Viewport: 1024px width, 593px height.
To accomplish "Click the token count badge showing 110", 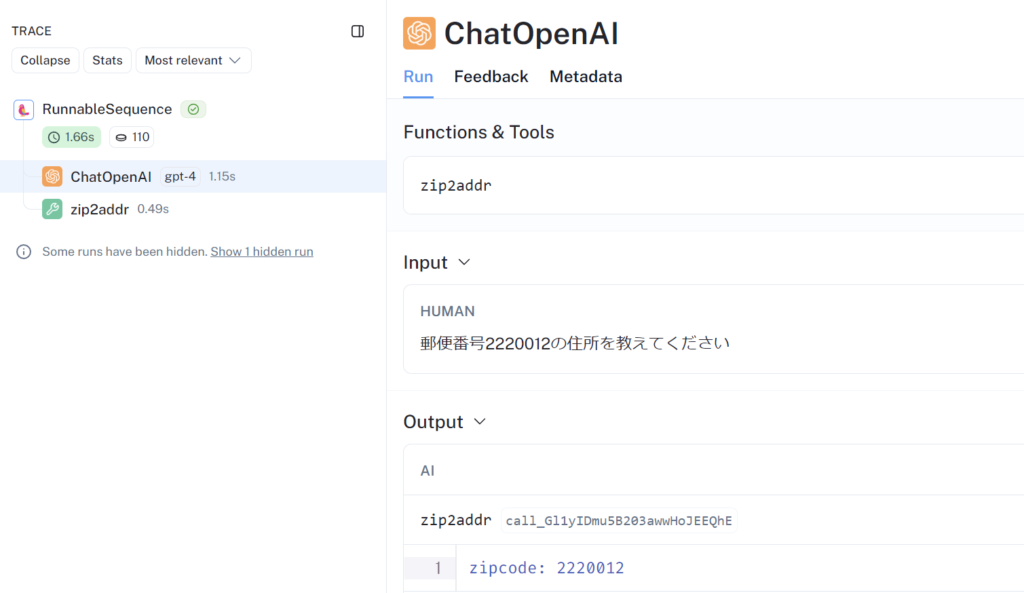I will coord(131,137).
